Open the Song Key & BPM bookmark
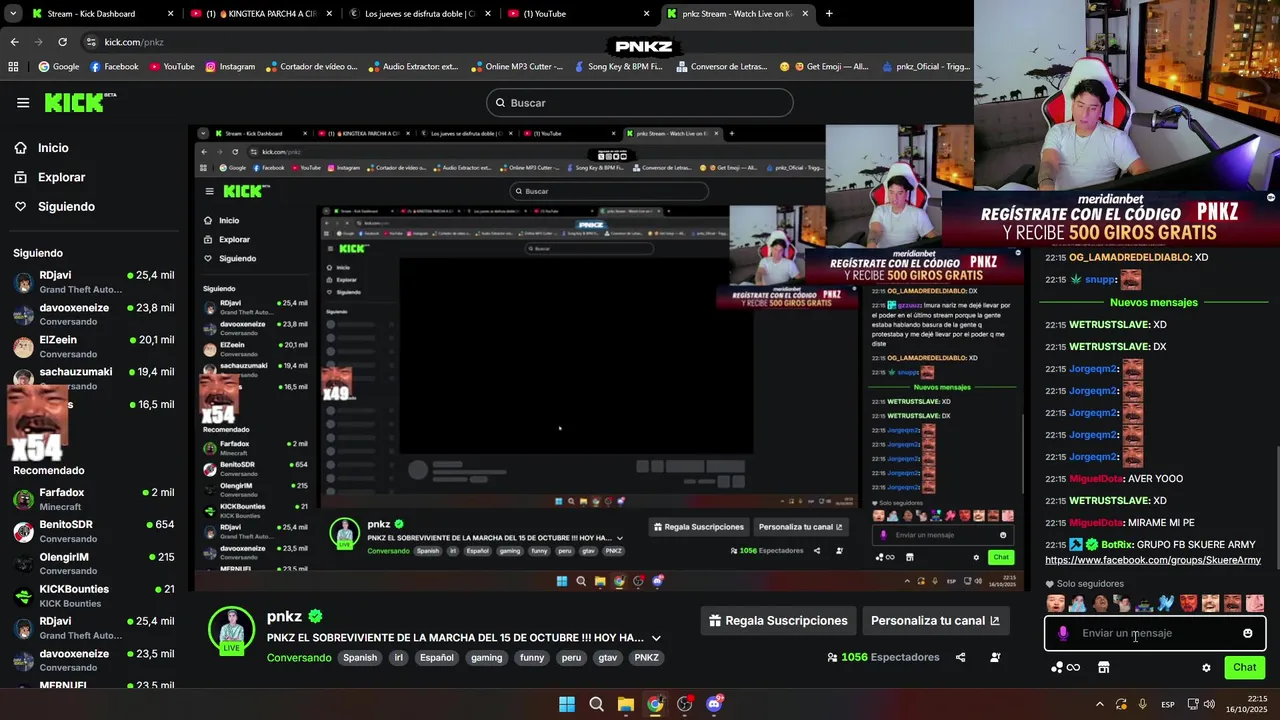Image resolution: width=1280 pixels, height=720 pixels. 618,67
